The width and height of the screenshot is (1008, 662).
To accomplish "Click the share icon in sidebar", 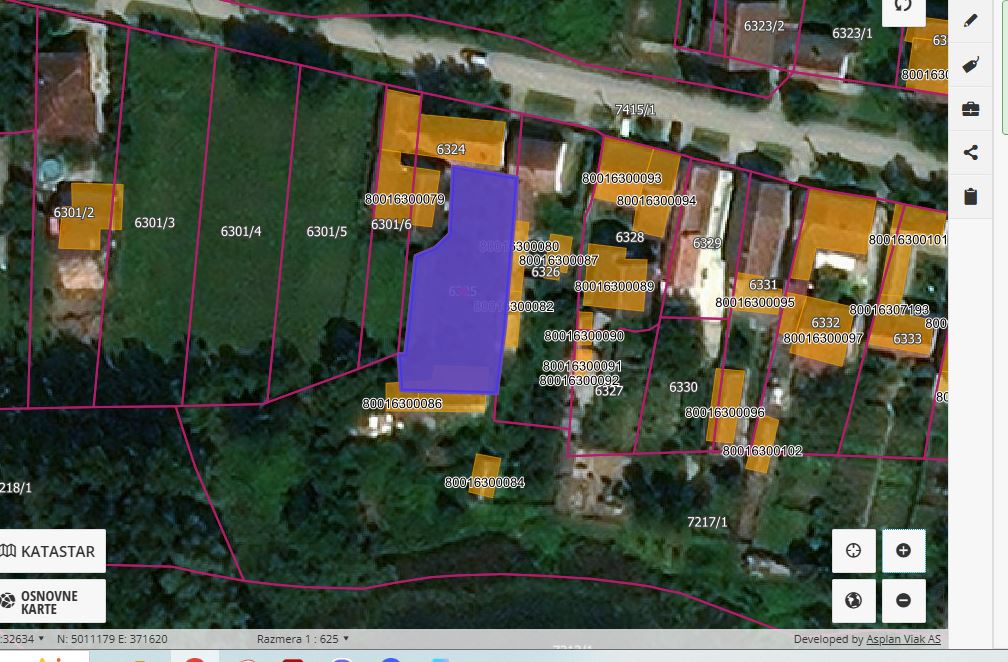I will coord(970,153).
